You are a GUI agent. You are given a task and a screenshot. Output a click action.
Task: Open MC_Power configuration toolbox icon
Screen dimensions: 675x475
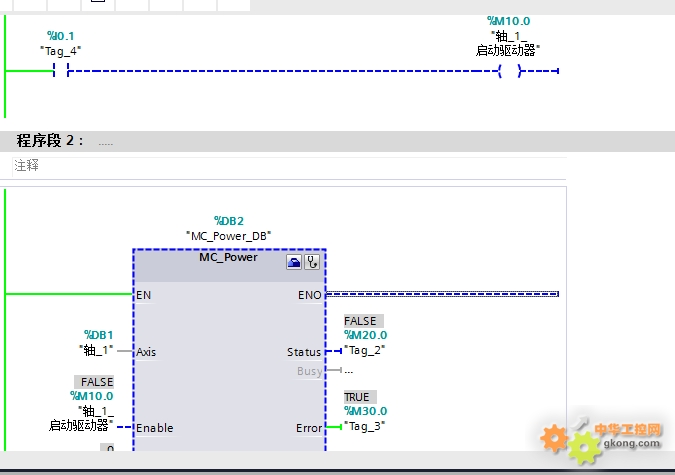point(294,262)
